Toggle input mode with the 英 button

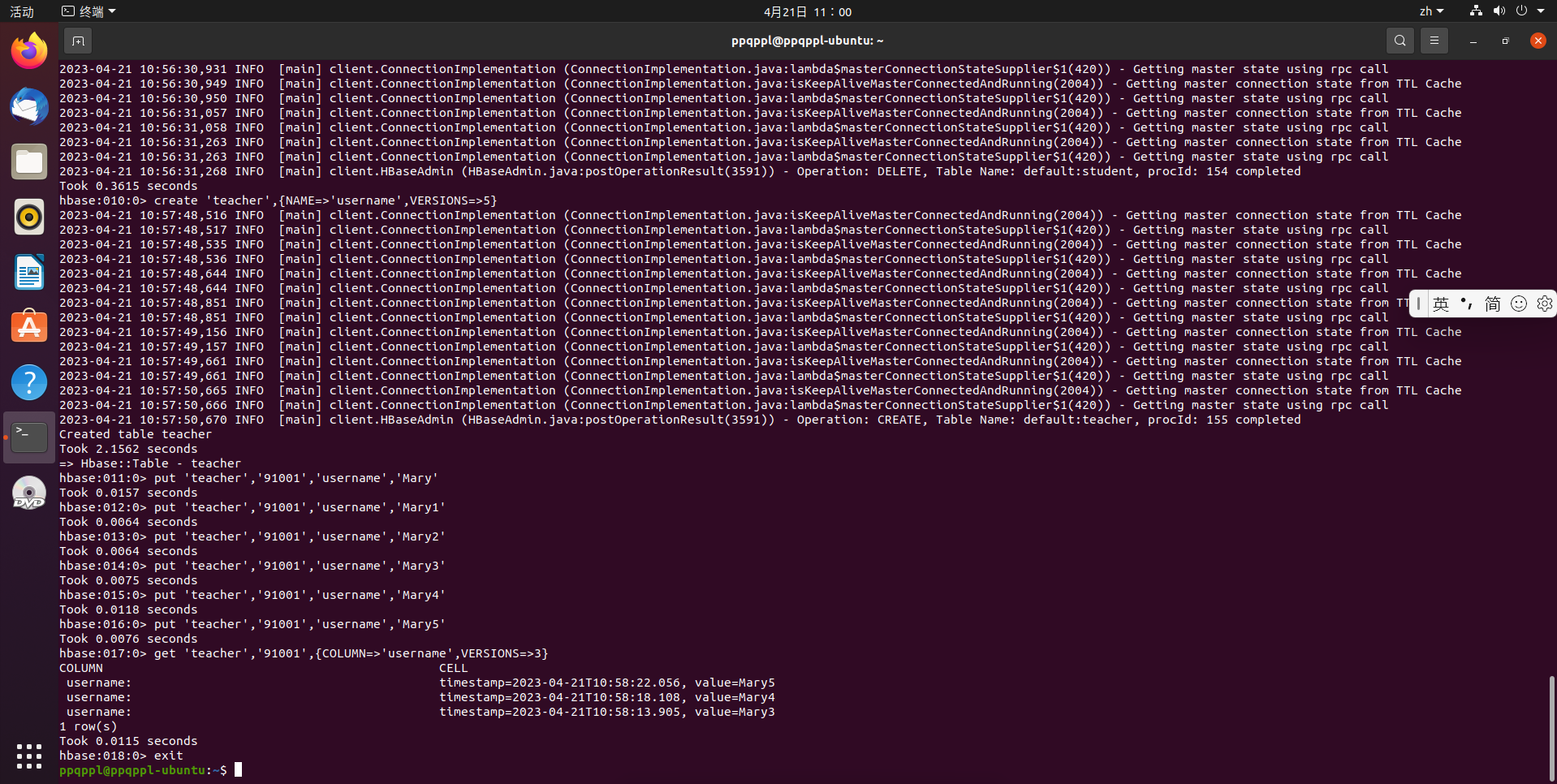1441,304
